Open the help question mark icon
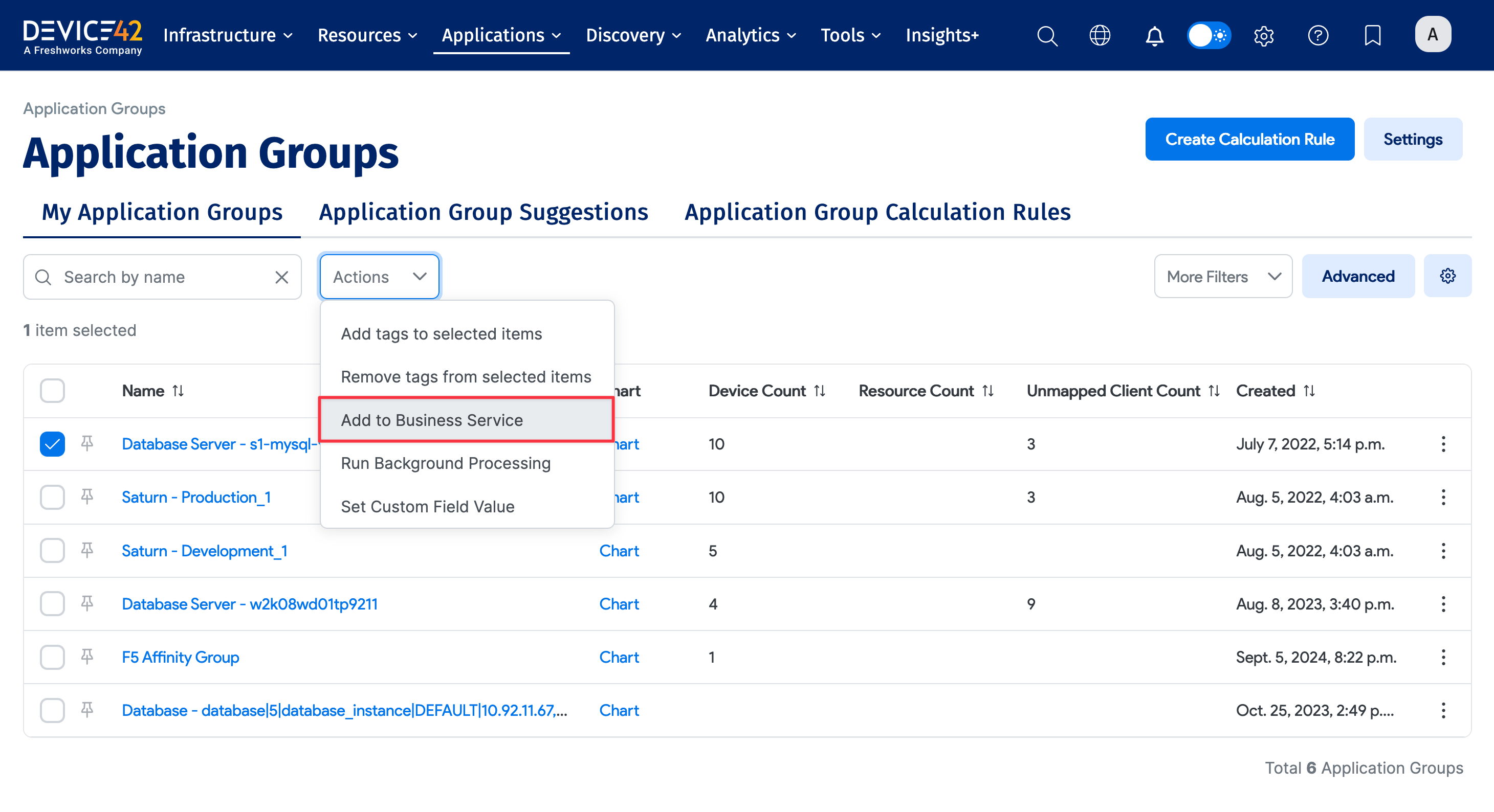The width and height of the screenshot is (1494, 812). (x=1319, y=35)
